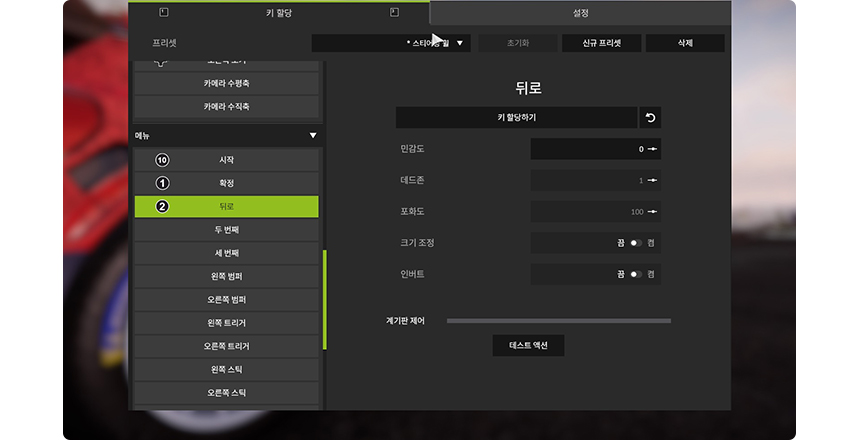Click the 계기판 제어 progress bar

(x=558, y=321)
